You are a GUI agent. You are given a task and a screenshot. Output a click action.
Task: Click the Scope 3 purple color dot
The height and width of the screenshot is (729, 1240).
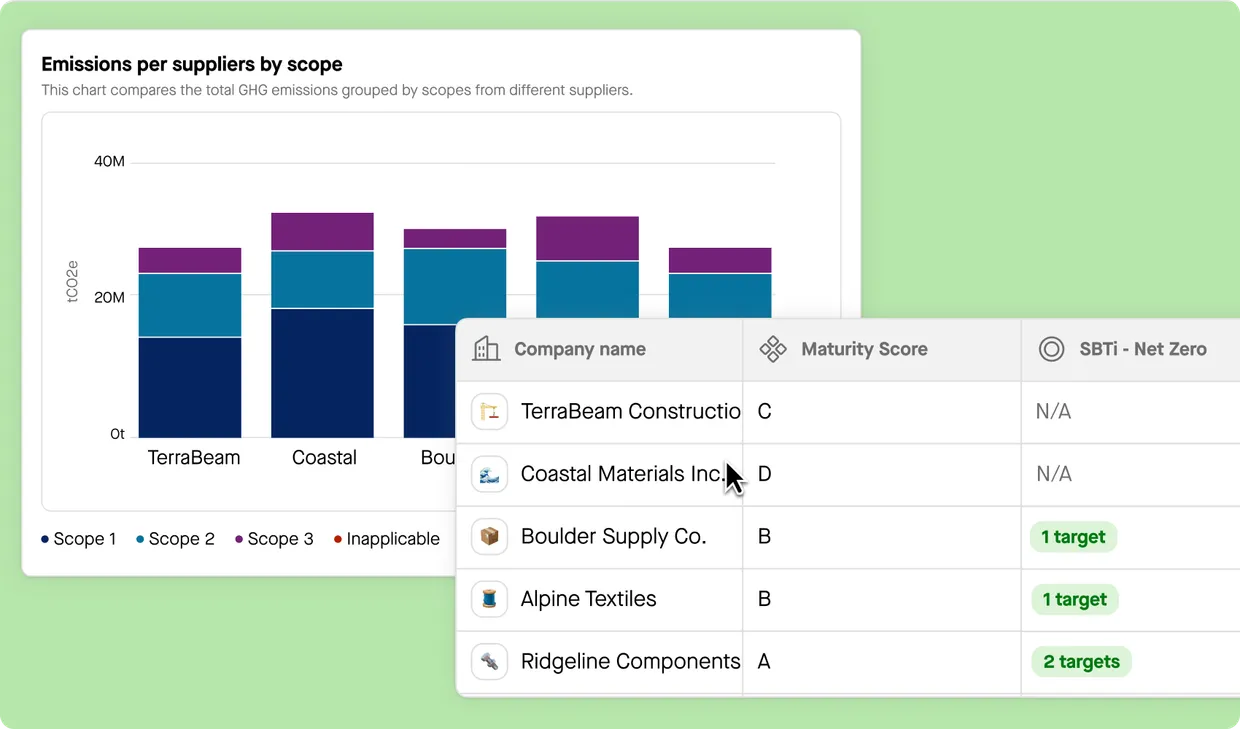click(240, 539)
